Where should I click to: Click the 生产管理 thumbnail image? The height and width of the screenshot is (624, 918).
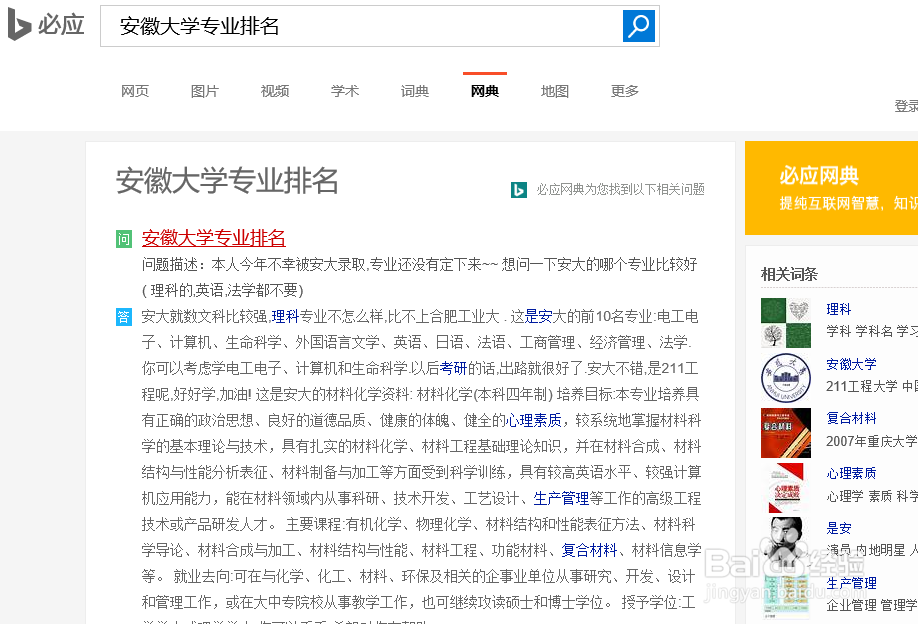786,596
